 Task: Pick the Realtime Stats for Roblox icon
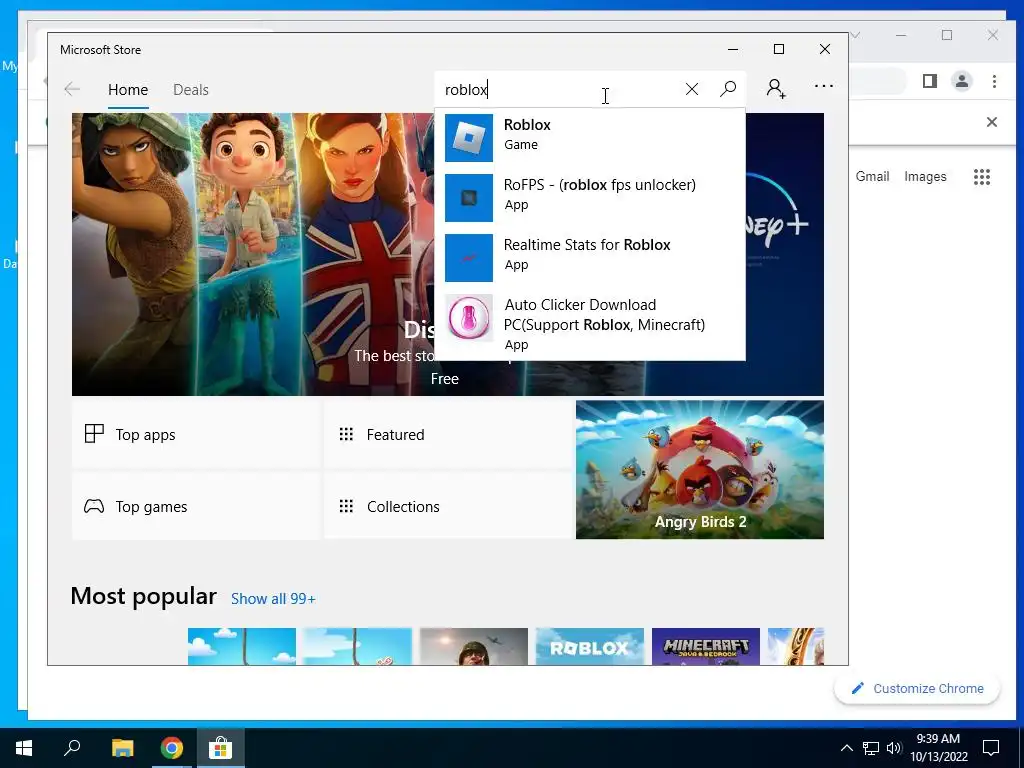tap(469, 258)
